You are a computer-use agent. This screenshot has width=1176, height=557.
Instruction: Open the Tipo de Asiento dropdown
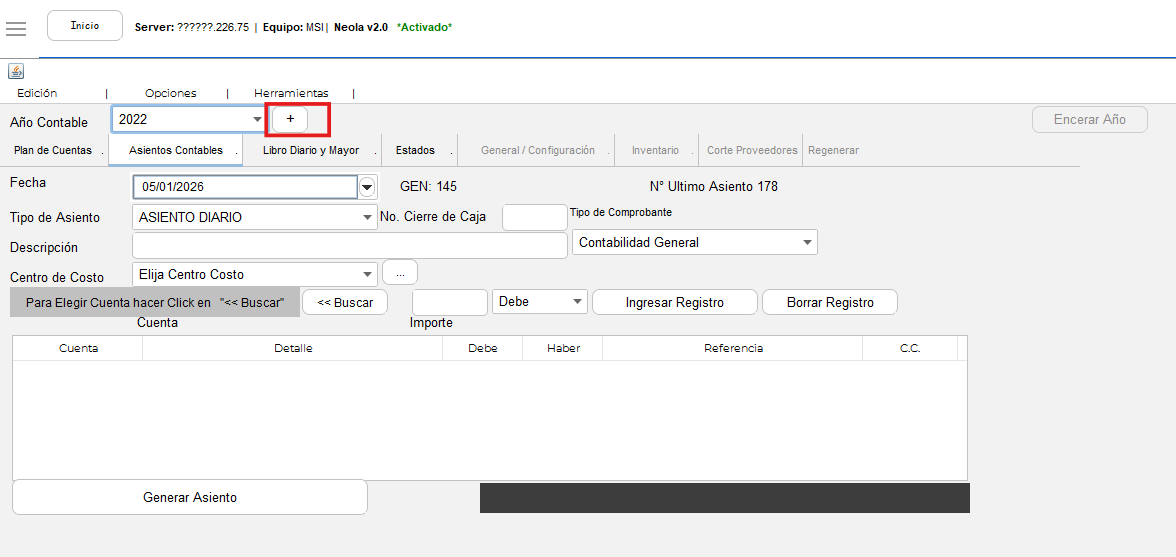(368, 218)
